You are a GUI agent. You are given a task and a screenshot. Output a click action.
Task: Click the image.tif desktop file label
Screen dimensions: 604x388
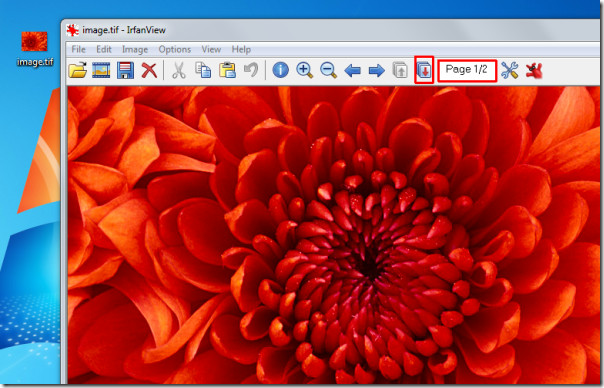tap(35, 62)
